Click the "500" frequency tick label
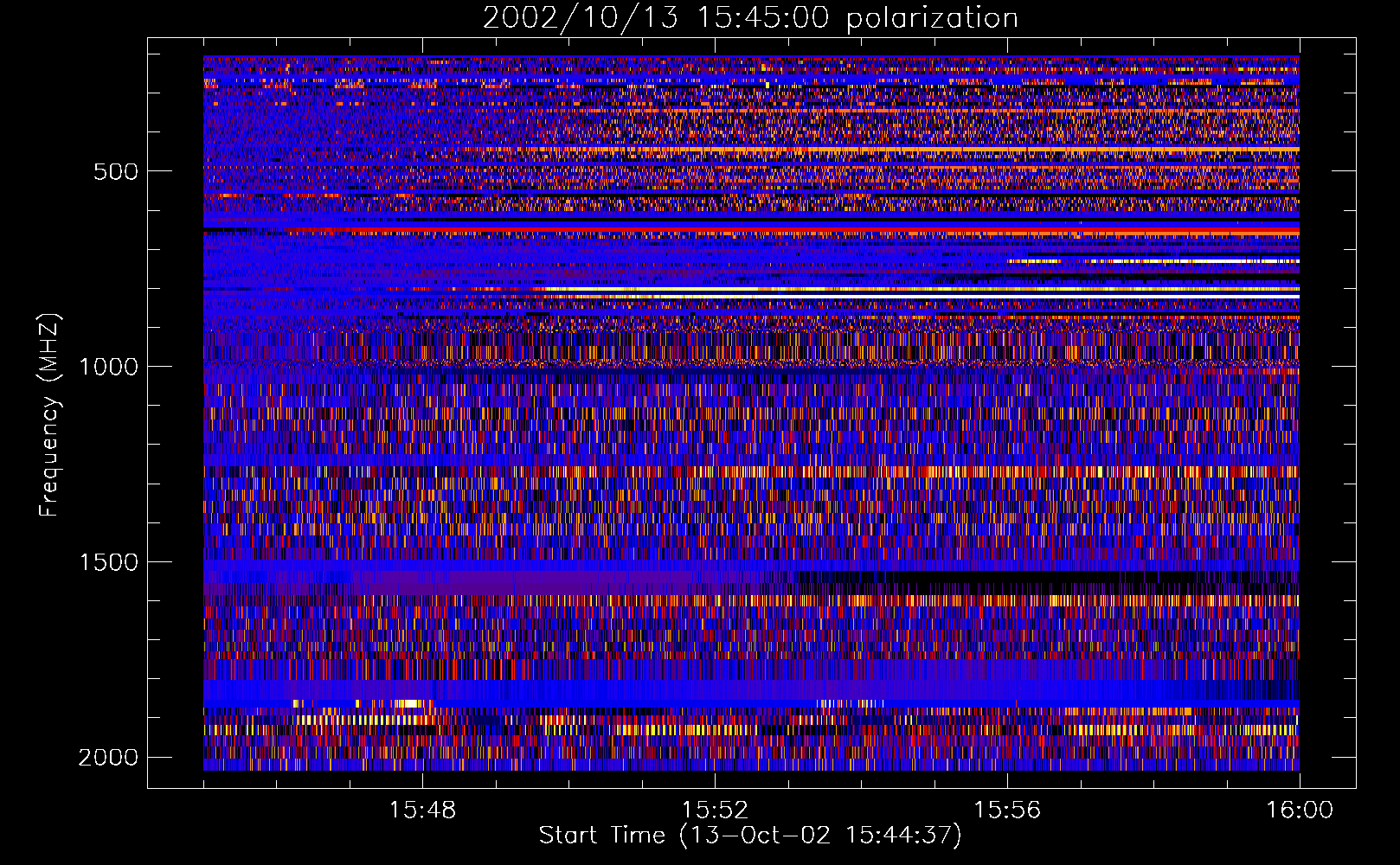Viewport: 1400px width, 865px height. [115, 171]
